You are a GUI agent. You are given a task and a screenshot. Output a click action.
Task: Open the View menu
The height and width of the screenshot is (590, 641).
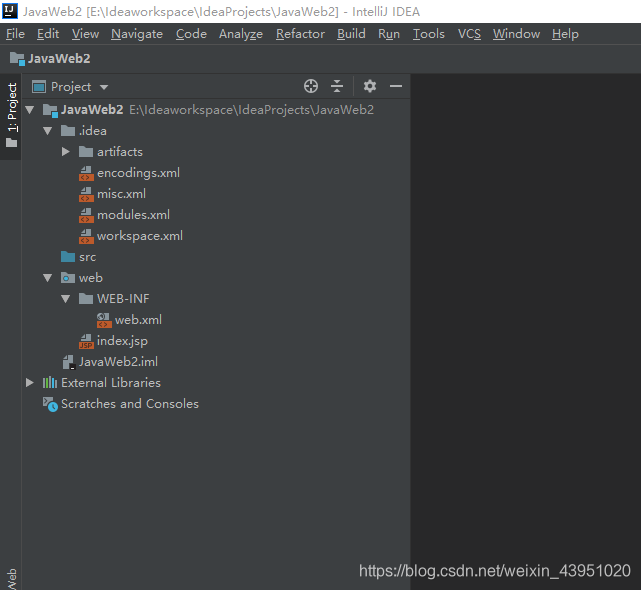pyautogui.click(x=85, y=34)
